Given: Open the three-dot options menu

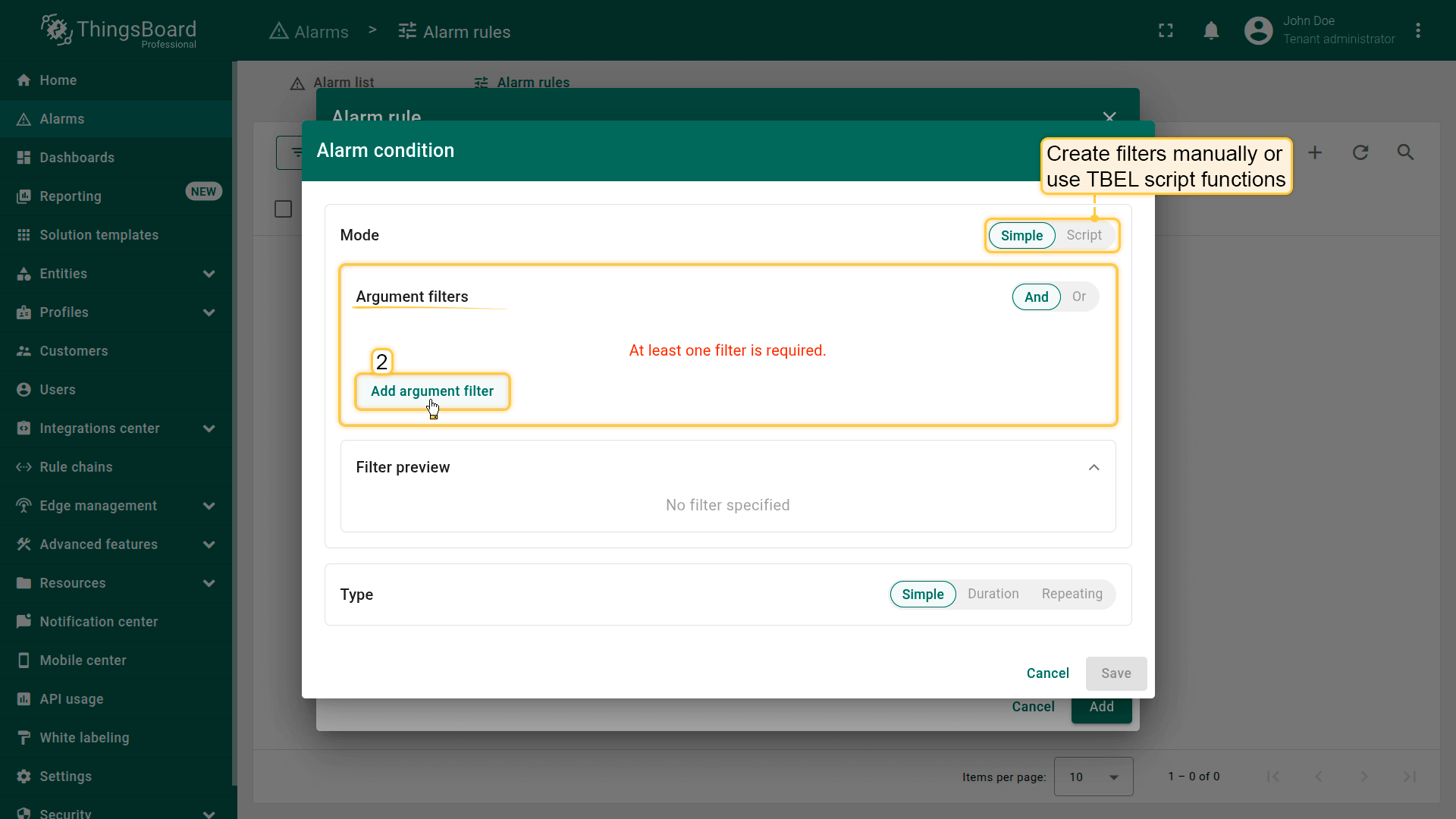Looking at the screenshot, I should point(1417,31).
